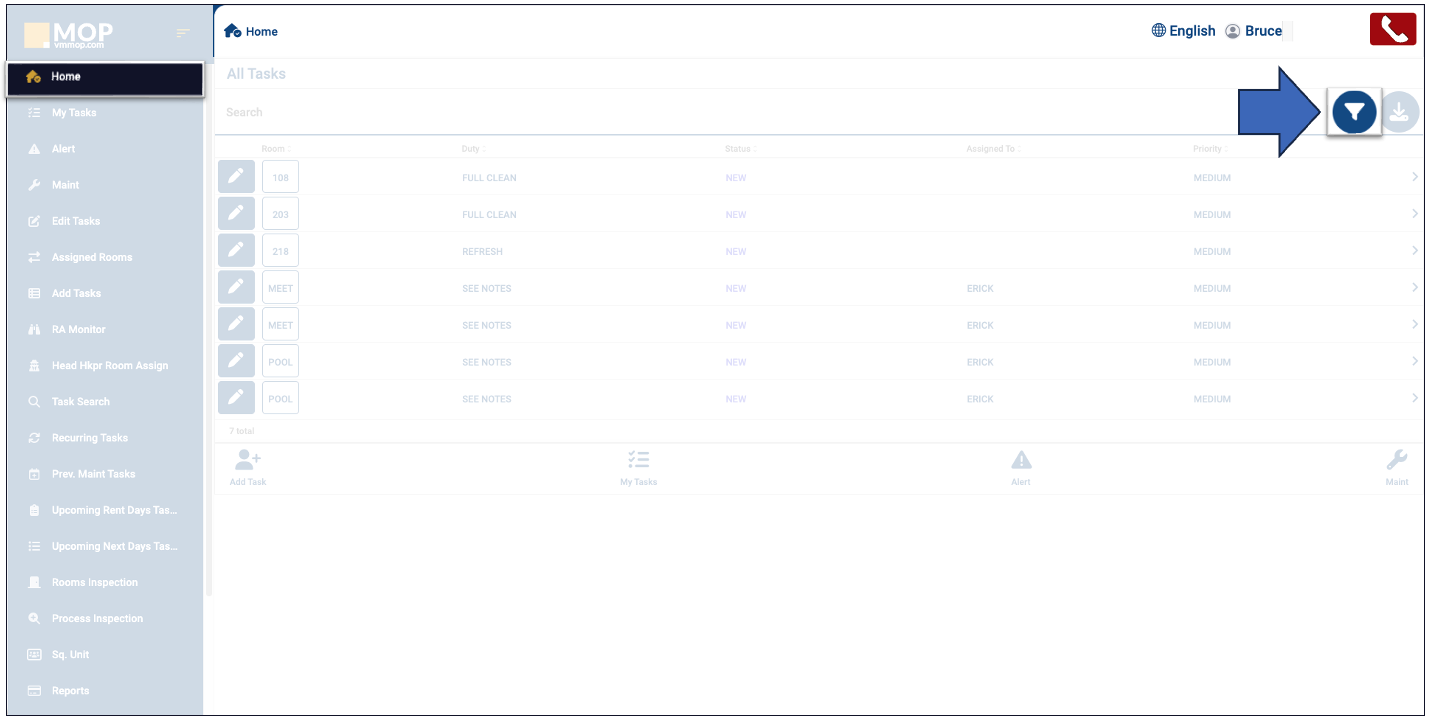The image size is (1431, 721).
Task: Open Maint wrench icon in bottom bar
Action: pos(1396,461)
